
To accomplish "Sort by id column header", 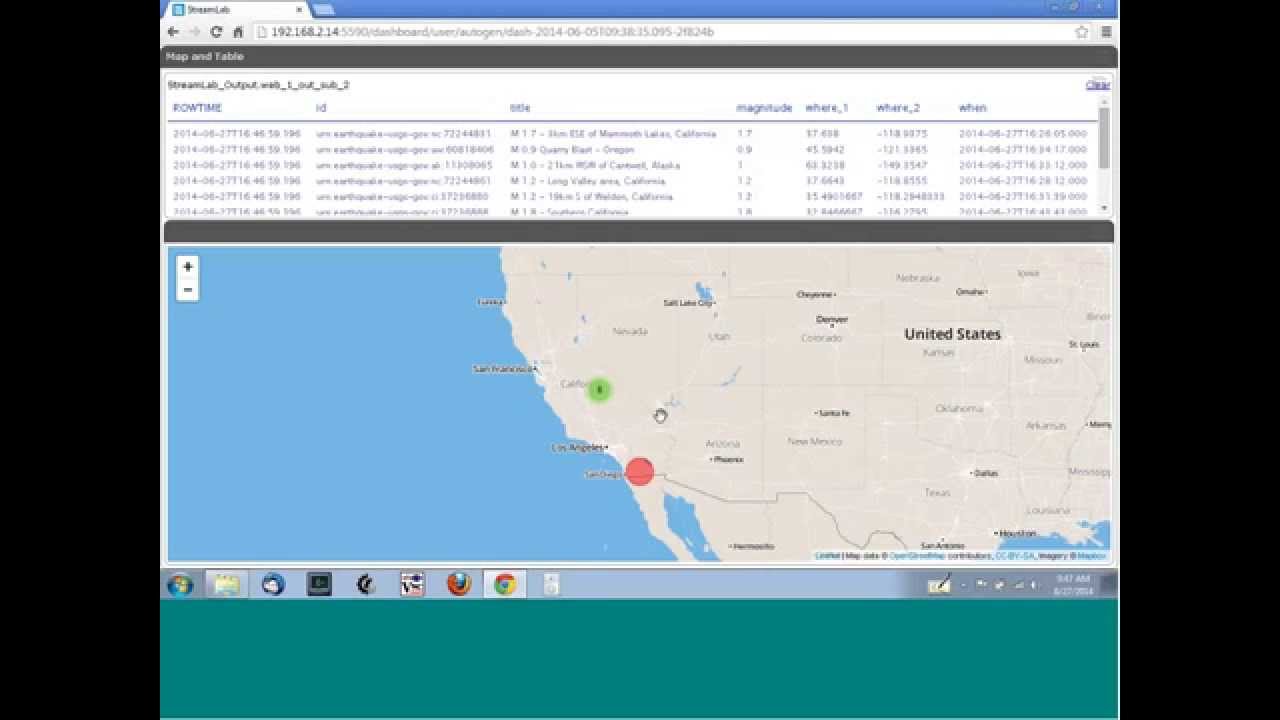I will pyautogui.click(x=321, y=108).
